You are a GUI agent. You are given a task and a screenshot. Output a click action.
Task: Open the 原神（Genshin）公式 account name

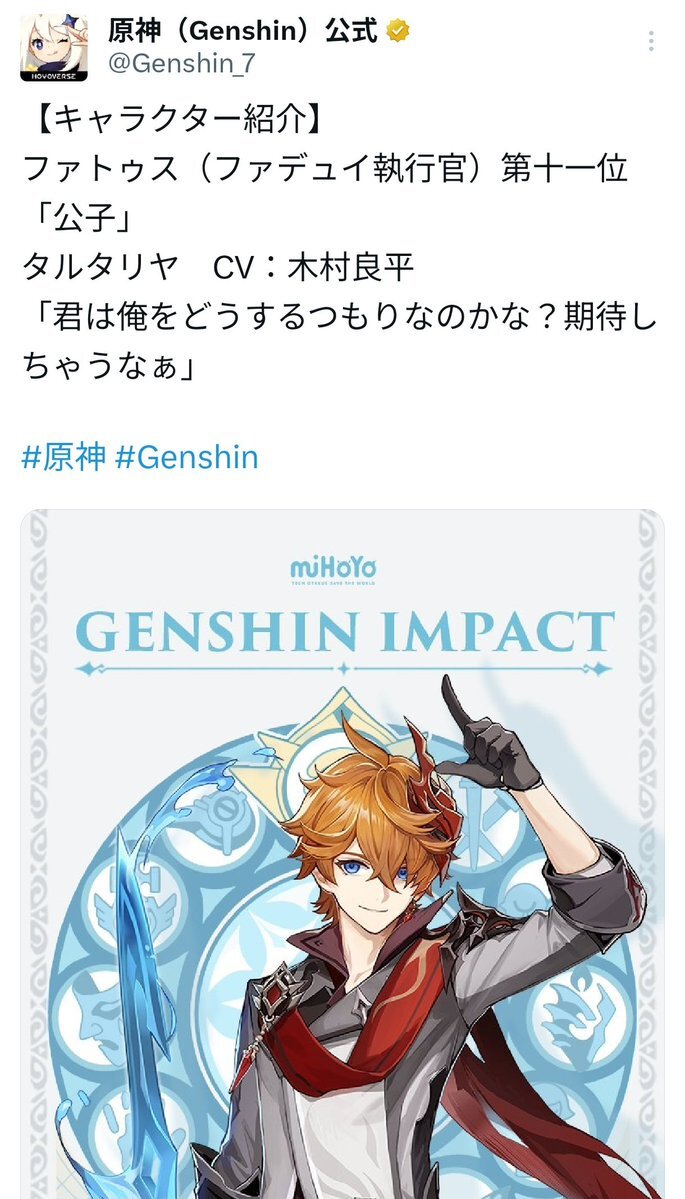242,31
